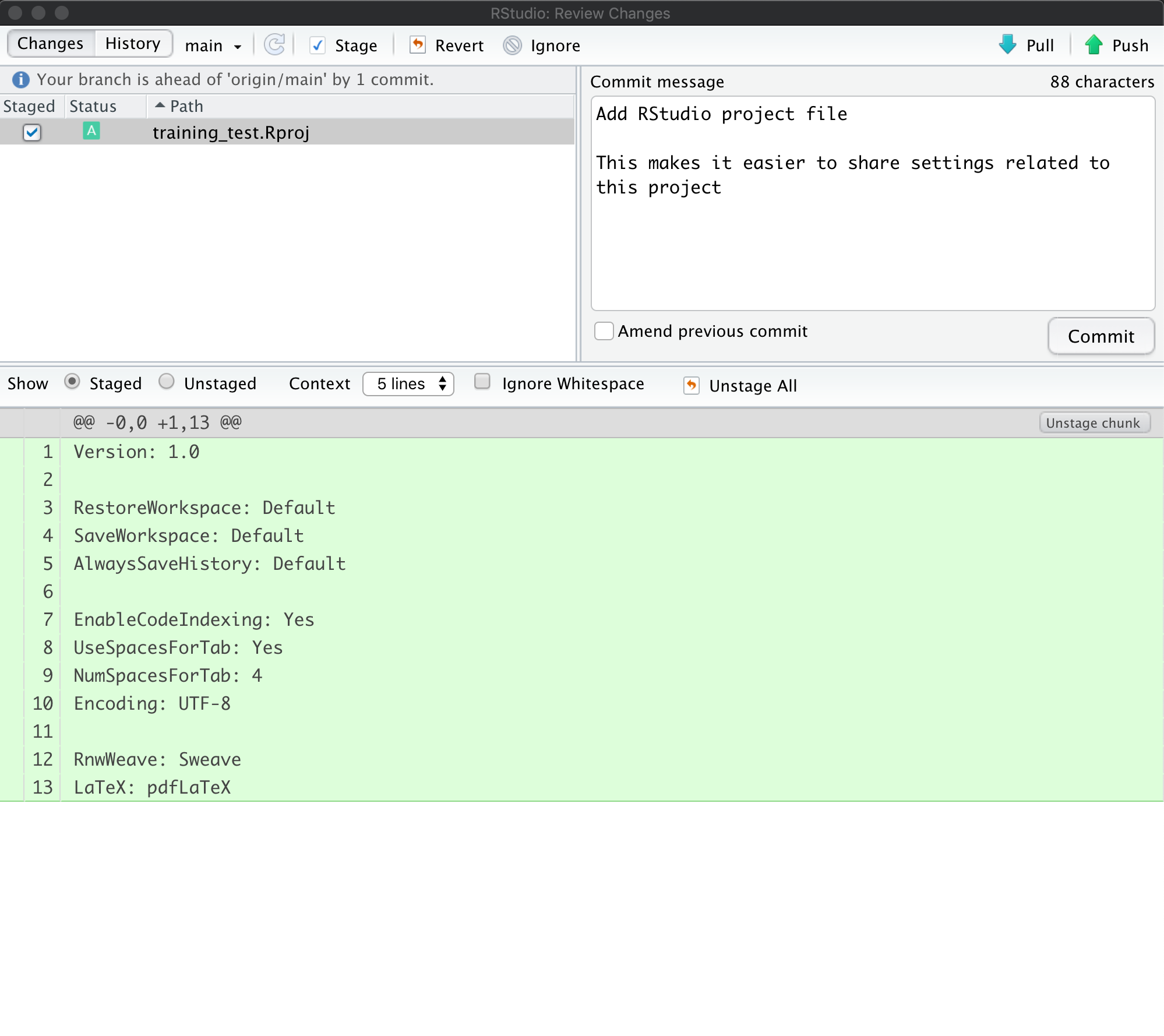Toggle the Staged radio button
Screen dimensions: 1164x1036
point(72,384)
